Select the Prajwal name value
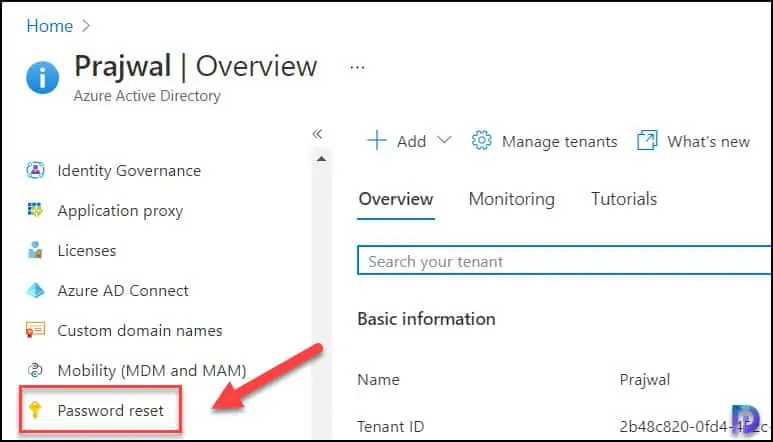This screenshot has width=773, height=442. tap(644, 379)
